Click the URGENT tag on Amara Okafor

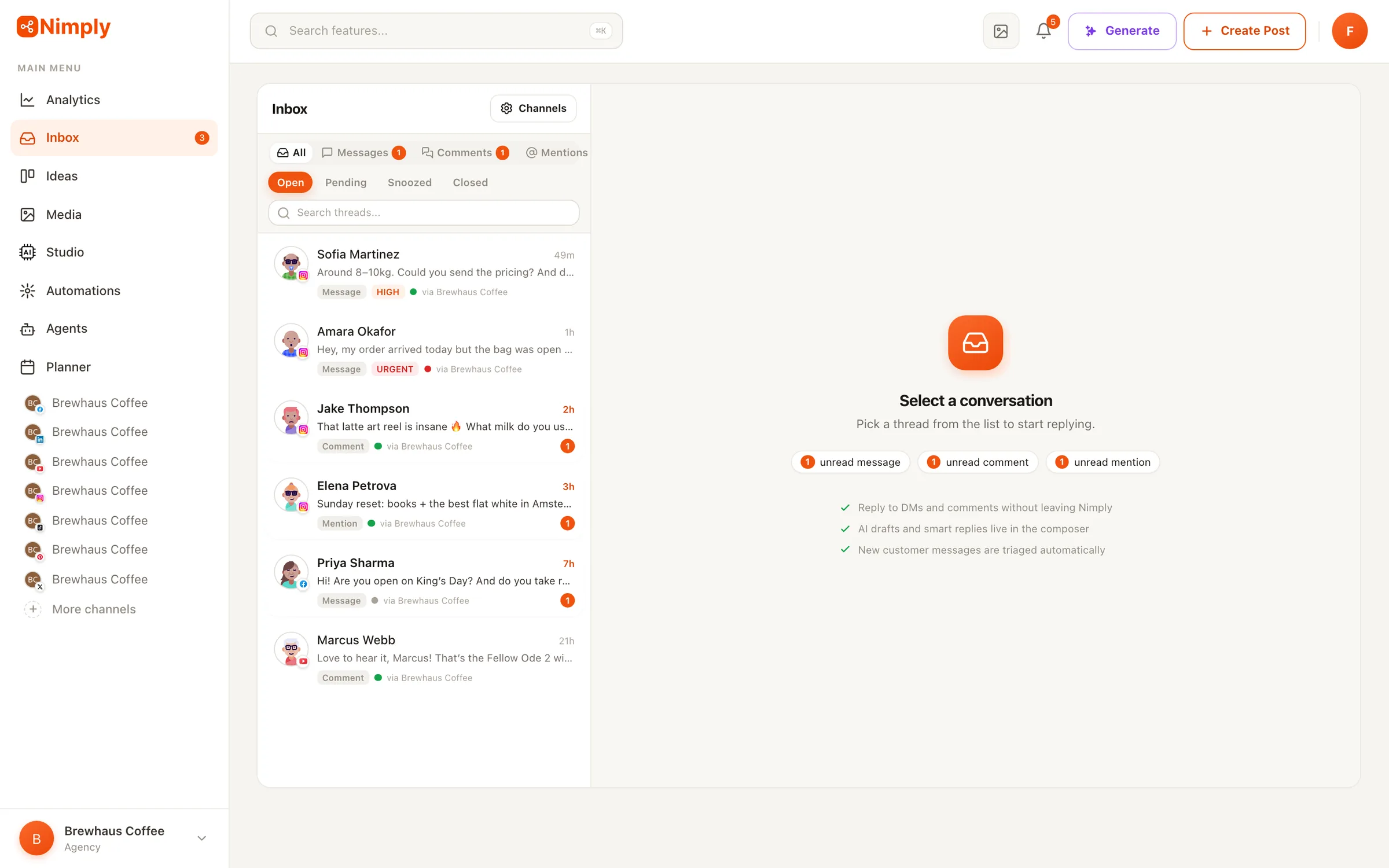tap(395, 369)
